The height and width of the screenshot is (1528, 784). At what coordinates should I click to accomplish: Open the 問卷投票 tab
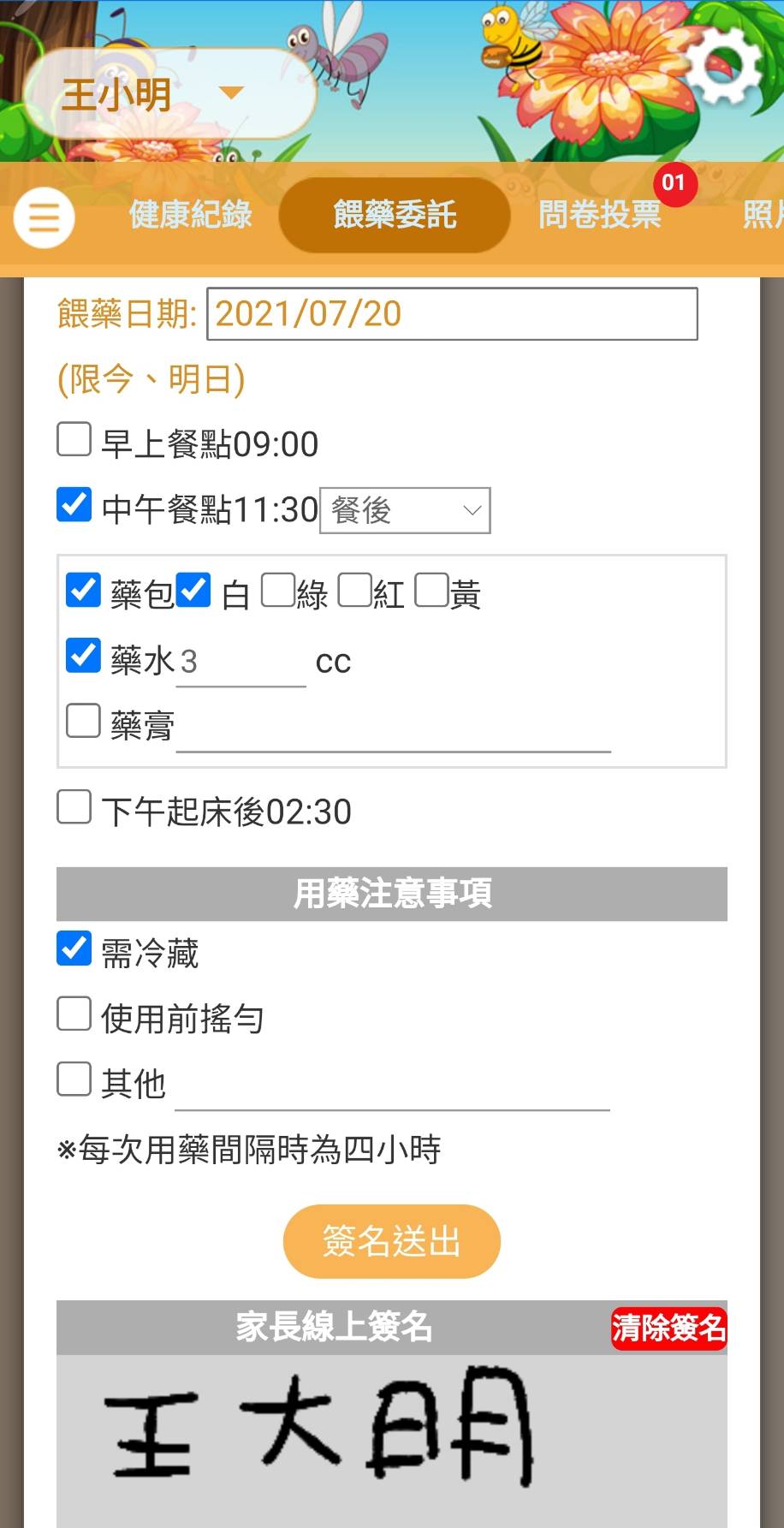point(600,215)
